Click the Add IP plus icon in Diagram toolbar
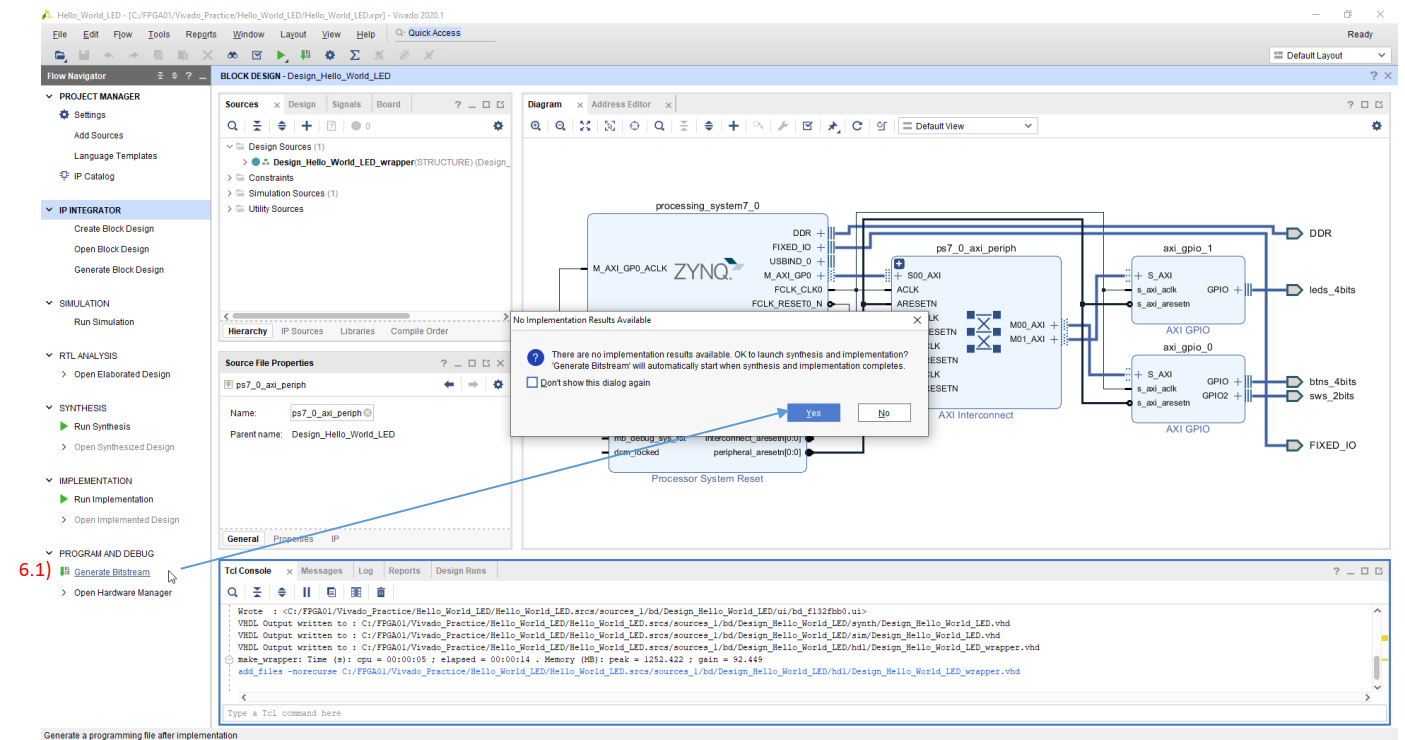The image size is (1405, 740). 733,126
